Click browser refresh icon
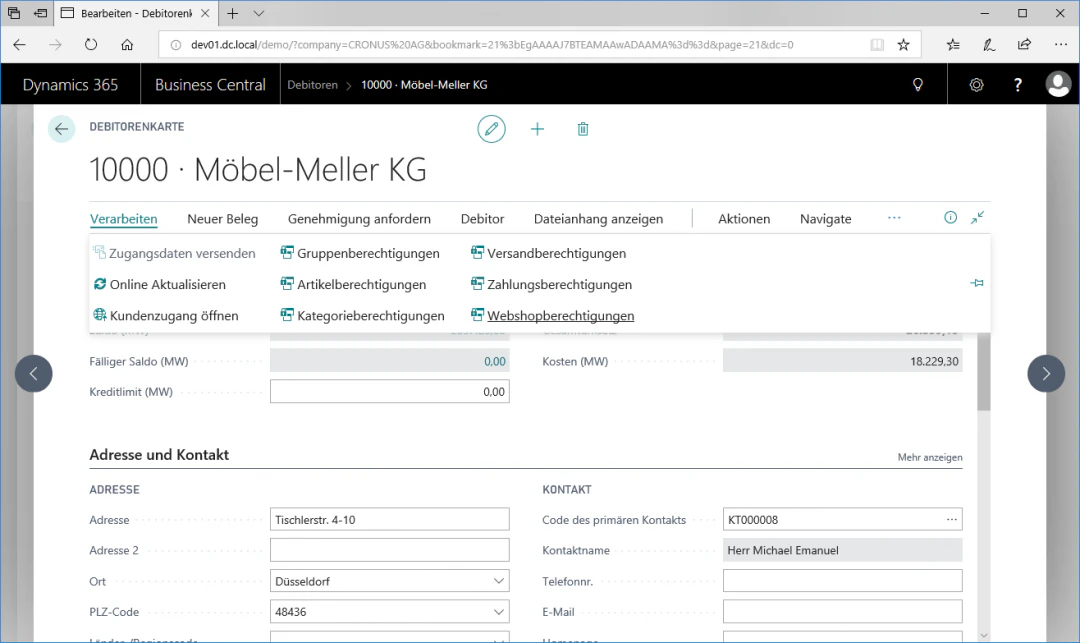 click(x=91, y=45)
